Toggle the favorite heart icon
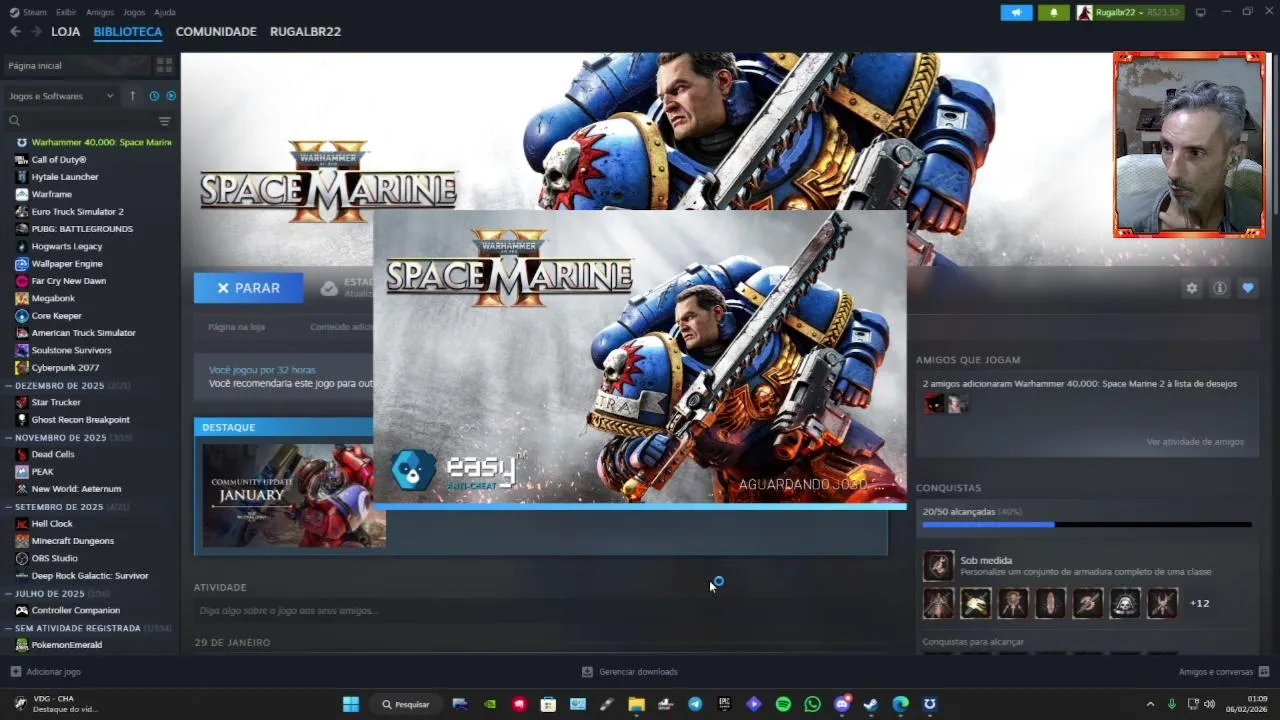The image size is (1280, 720). click(1248, 288)
